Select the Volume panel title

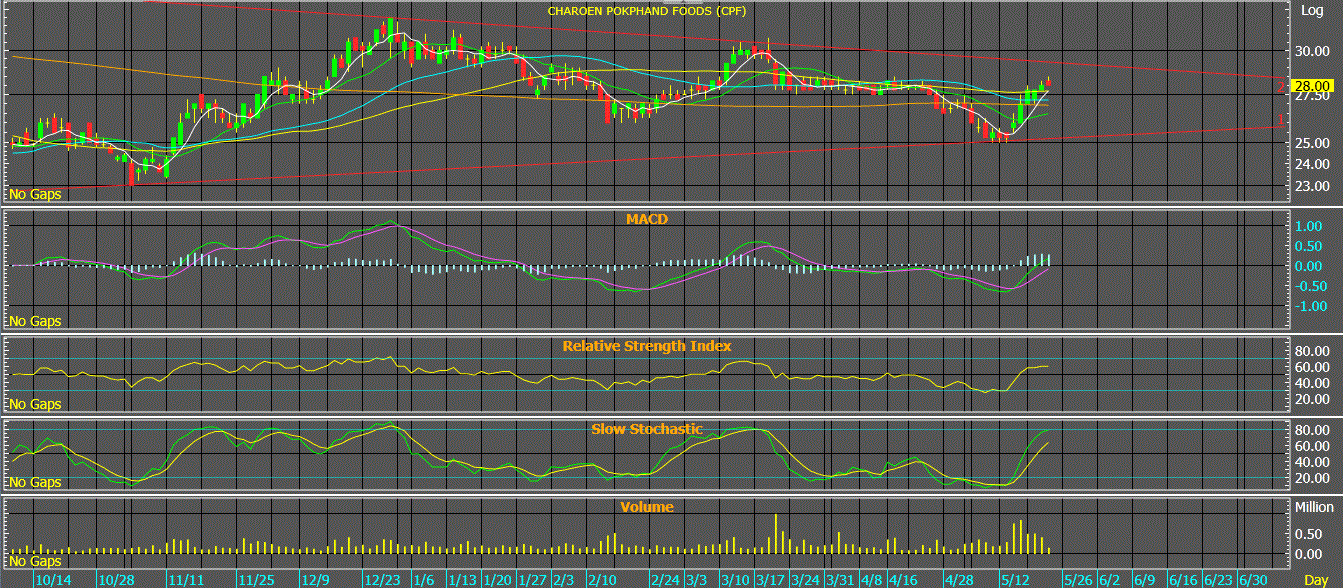[646, 507]
